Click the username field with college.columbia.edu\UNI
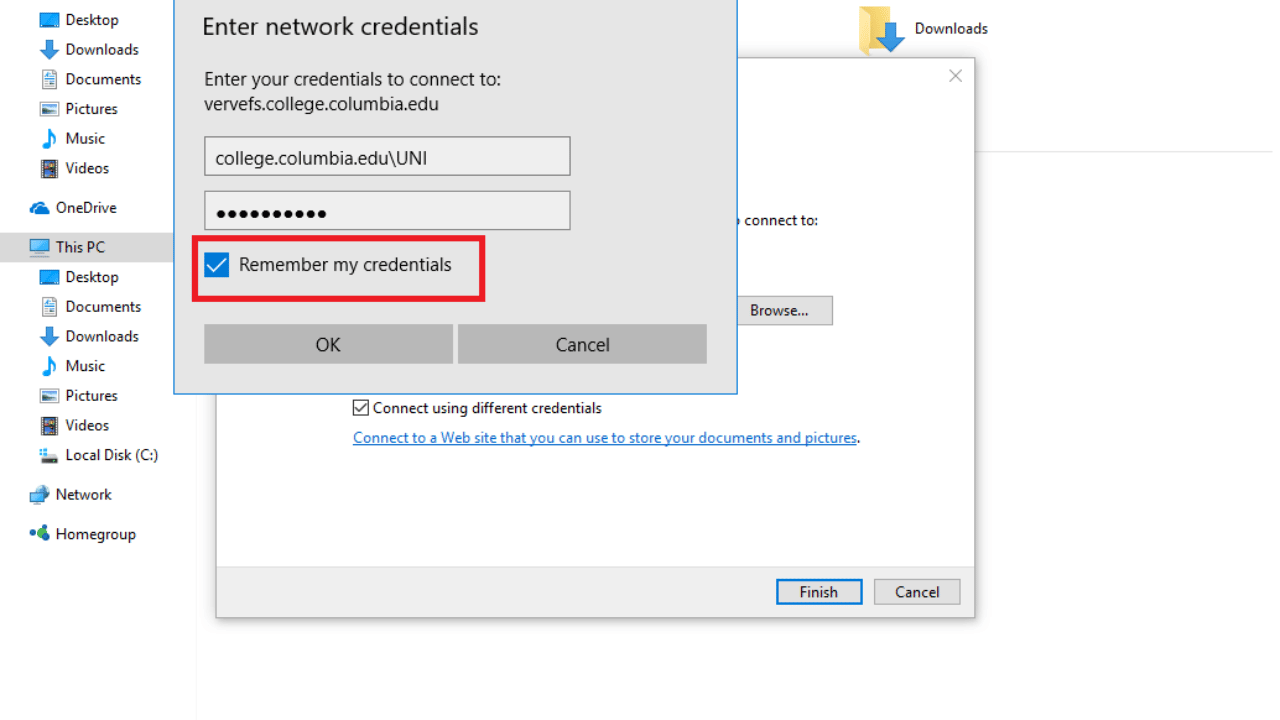 click(x=387, y=157)
